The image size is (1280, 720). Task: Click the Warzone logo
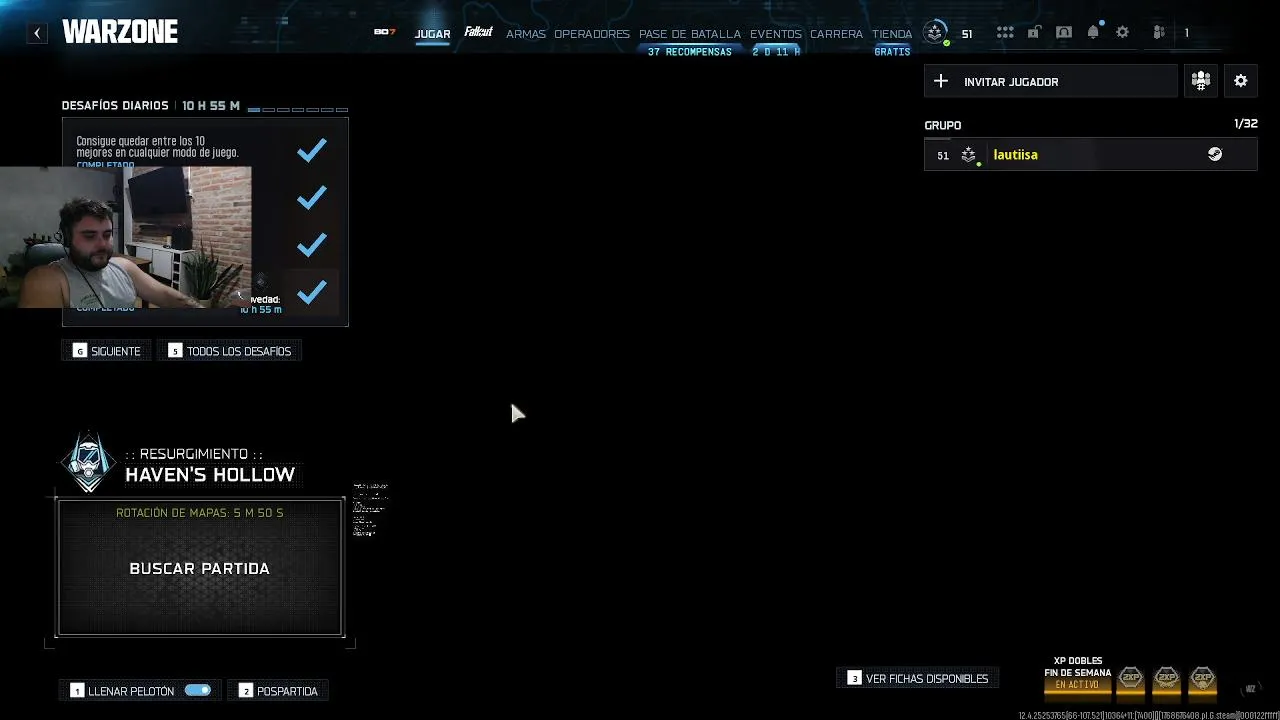[120, 32]
